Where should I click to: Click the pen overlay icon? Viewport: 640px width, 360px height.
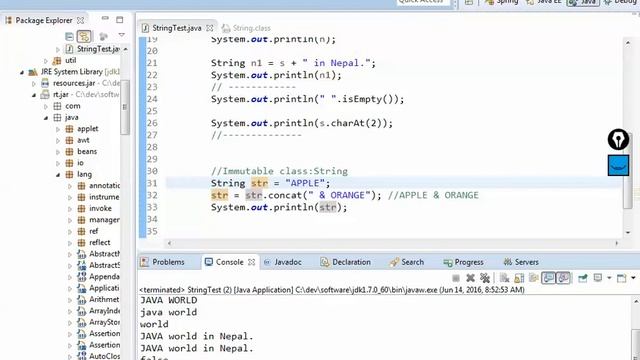[x=618, y=139]
